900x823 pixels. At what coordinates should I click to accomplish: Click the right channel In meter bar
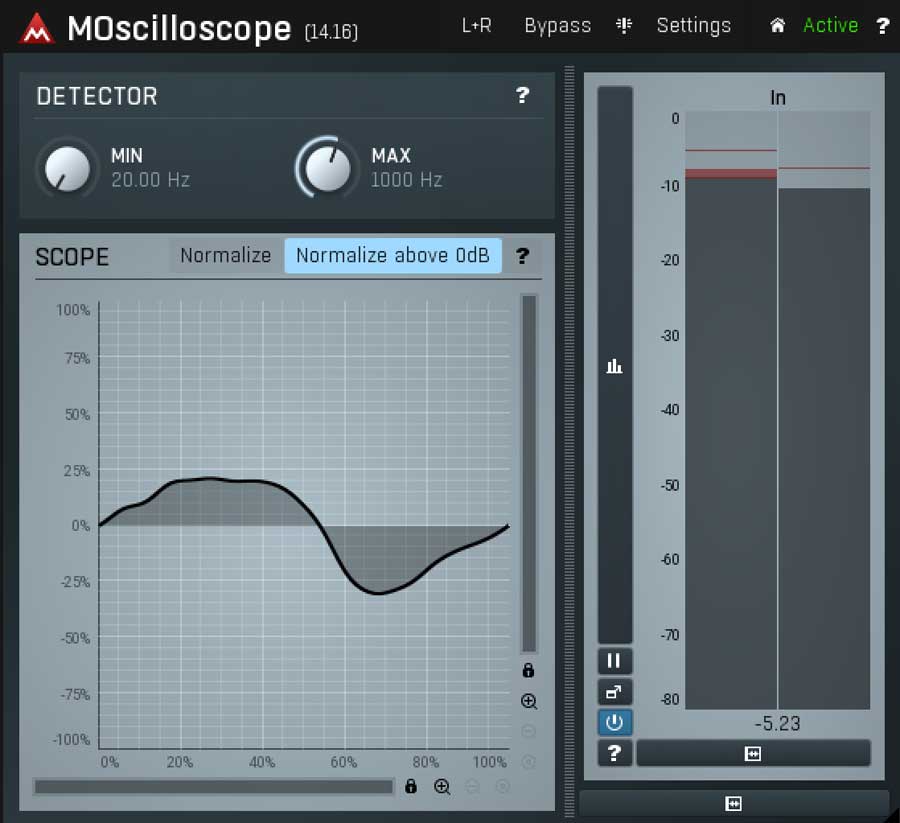824,410
